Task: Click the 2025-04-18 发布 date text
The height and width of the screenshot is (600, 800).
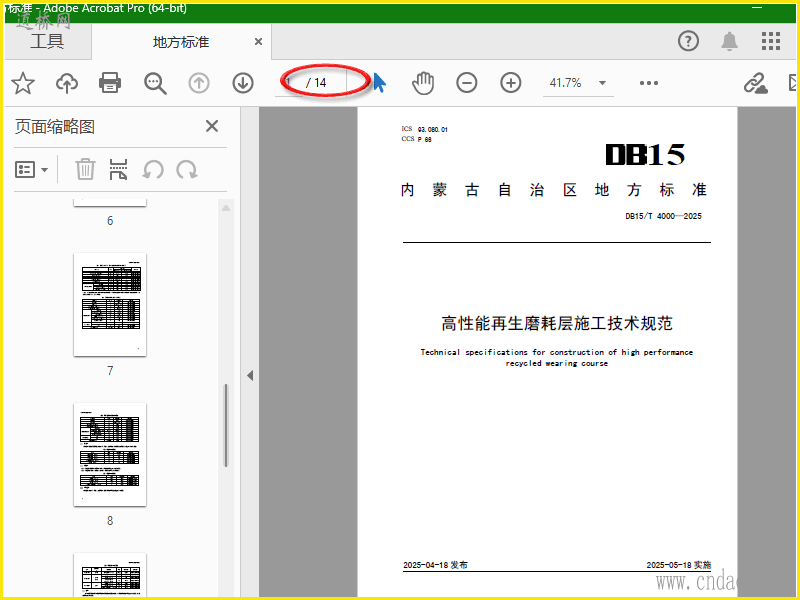Action: tap(435, 565)
